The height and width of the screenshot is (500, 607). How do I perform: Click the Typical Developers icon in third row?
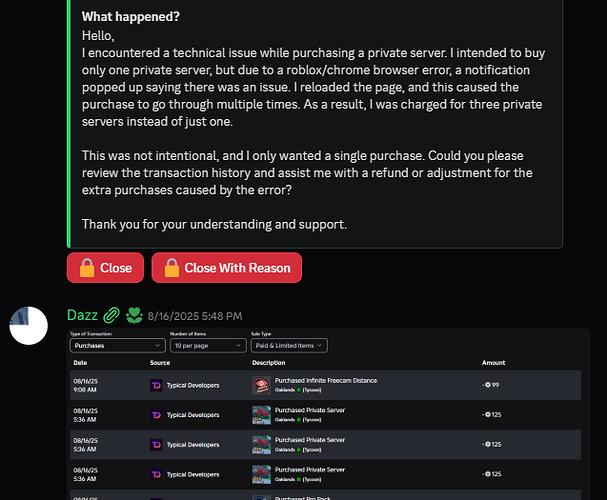155,444
